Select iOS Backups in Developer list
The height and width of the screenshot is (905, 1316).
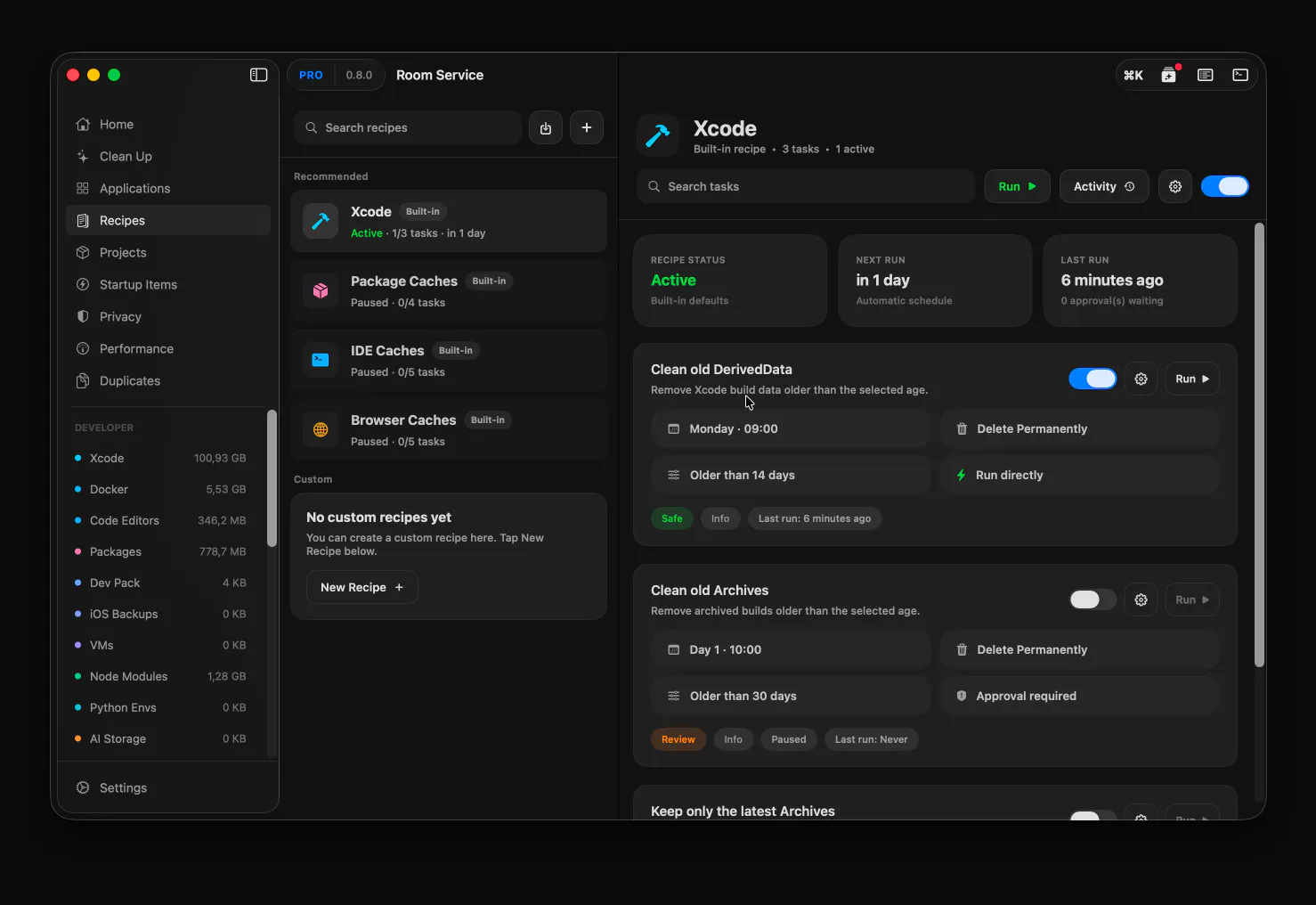pyautogui.click(x=160, y=614)
